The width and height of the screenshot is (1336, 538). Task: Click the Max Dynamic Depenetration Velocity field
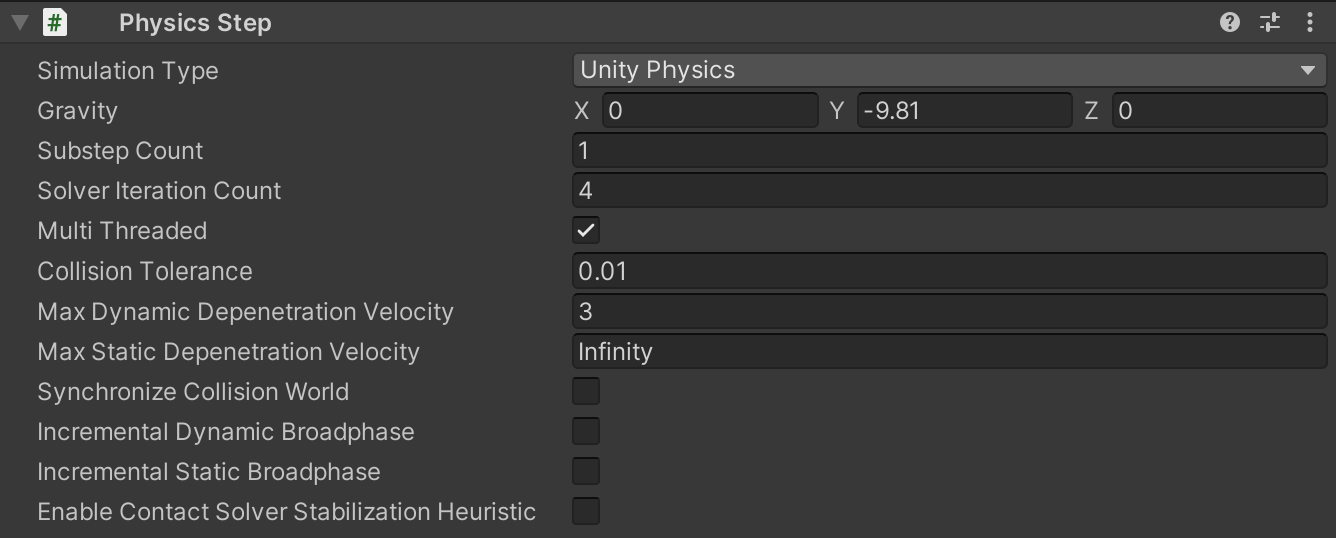(x=950, y=311)
